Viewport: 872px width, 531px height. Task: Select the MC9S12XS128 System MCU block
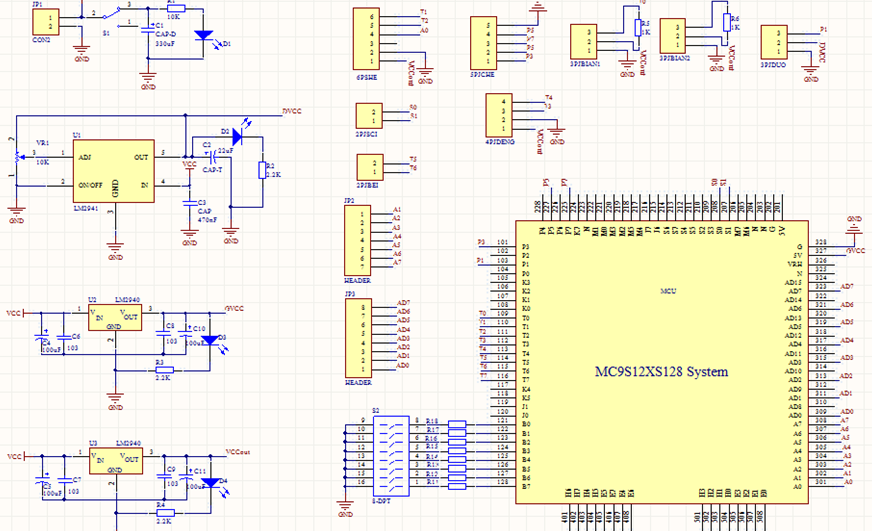pyautogui.click(x=662, y=363)
